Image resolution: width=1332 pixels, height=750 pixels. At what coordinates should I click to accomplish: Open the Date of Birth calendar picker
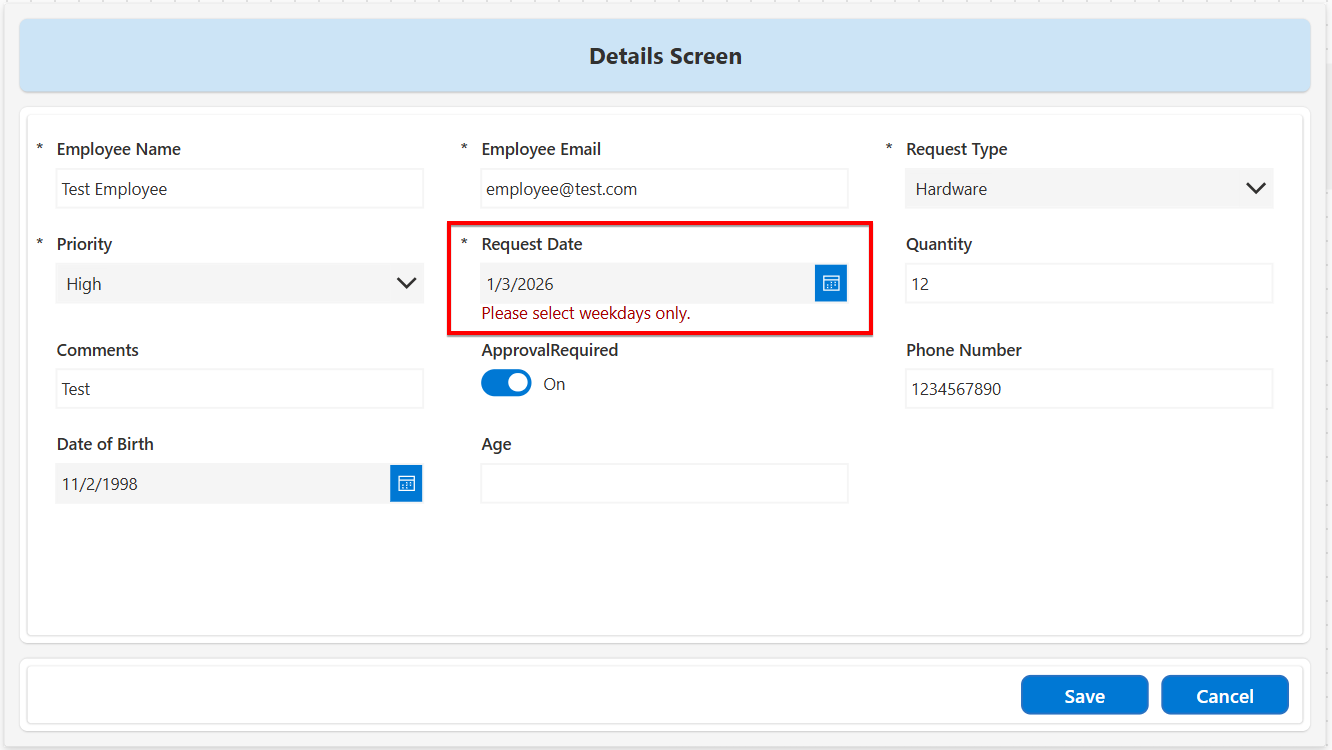(x=406, y=484)
